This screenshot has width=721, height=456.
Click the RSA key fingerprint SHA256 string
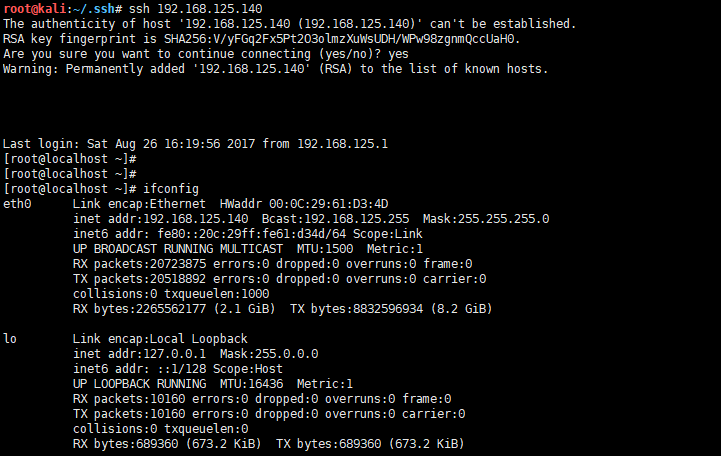[x=342, y=39]
